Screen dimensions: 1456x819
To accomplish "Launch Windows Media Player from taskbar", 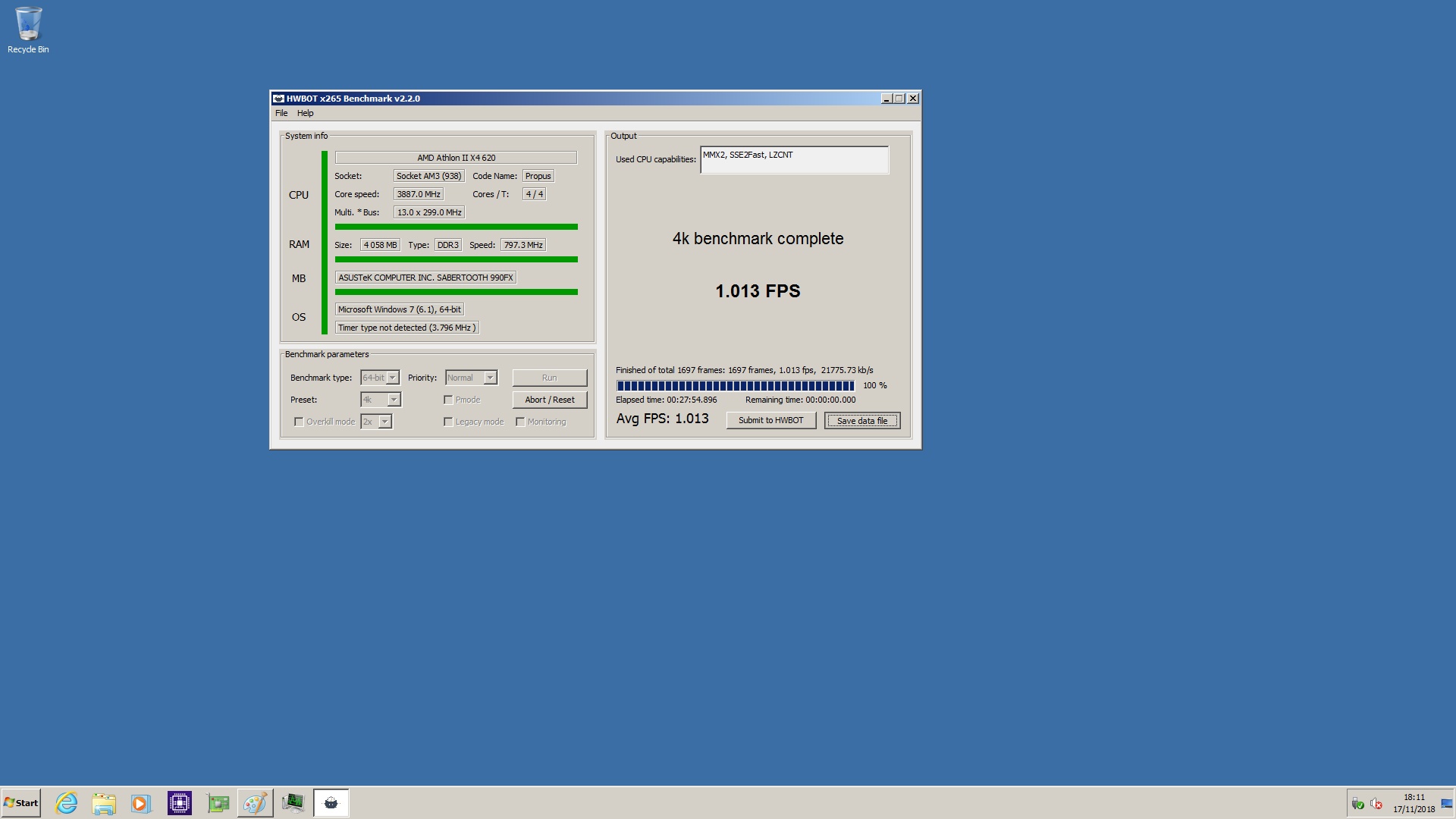I will point(141,803).
